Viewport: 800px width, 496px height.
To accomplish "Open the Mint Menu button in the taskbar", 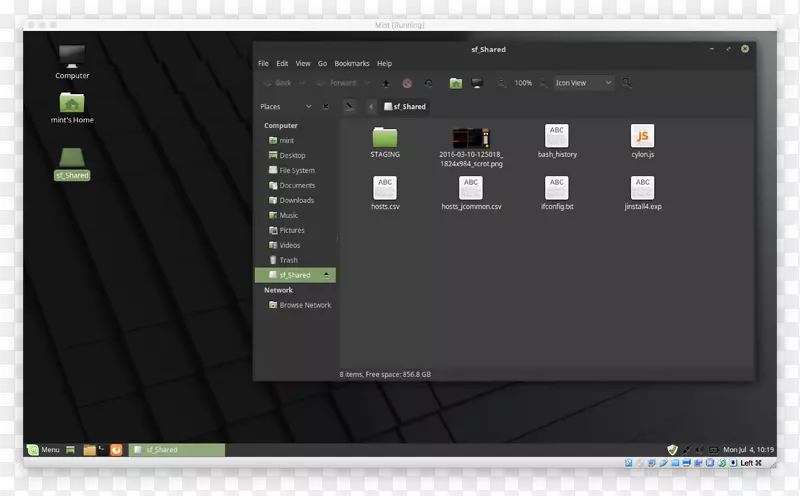I will pyautogui.click(x=44, y=450).
